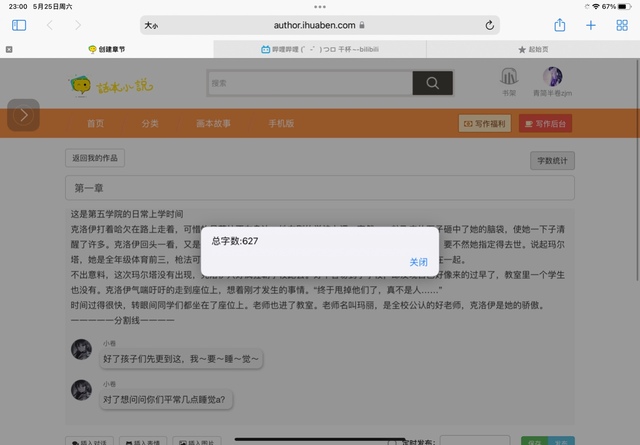Screen dimensions: 640x445
Task: Dismiss the word count dialog with 关闭
Action: 418,262
